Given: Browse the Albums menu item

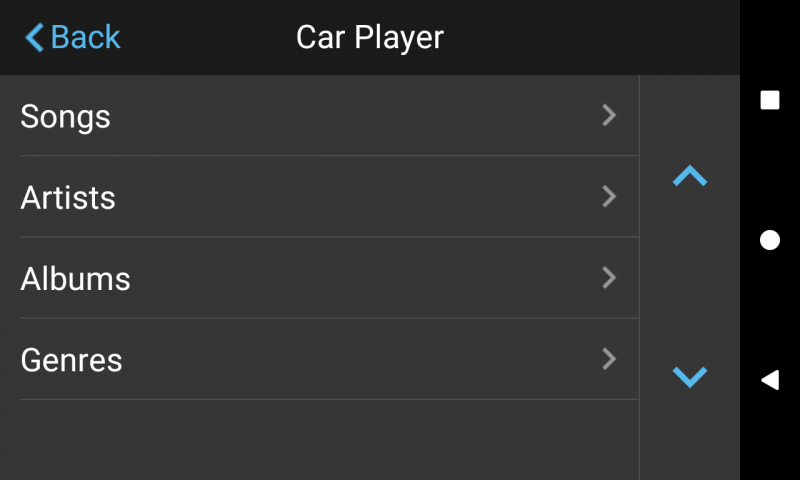Looking at the screenshot, I should pyautogui.click(x=76, y=279).
